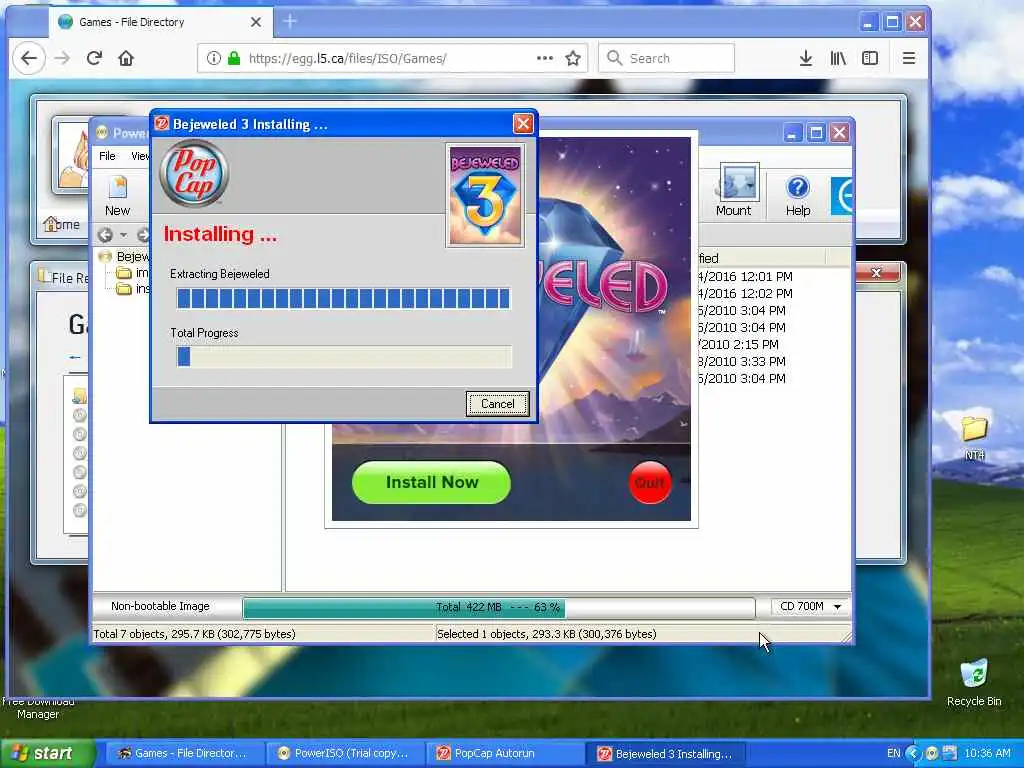Switch to PopCap Autorun taskbar button

coord(504,754)
